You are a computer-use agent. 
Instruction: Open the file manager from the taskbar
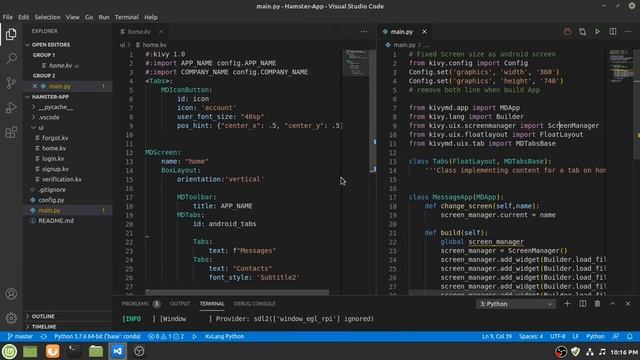96,351
